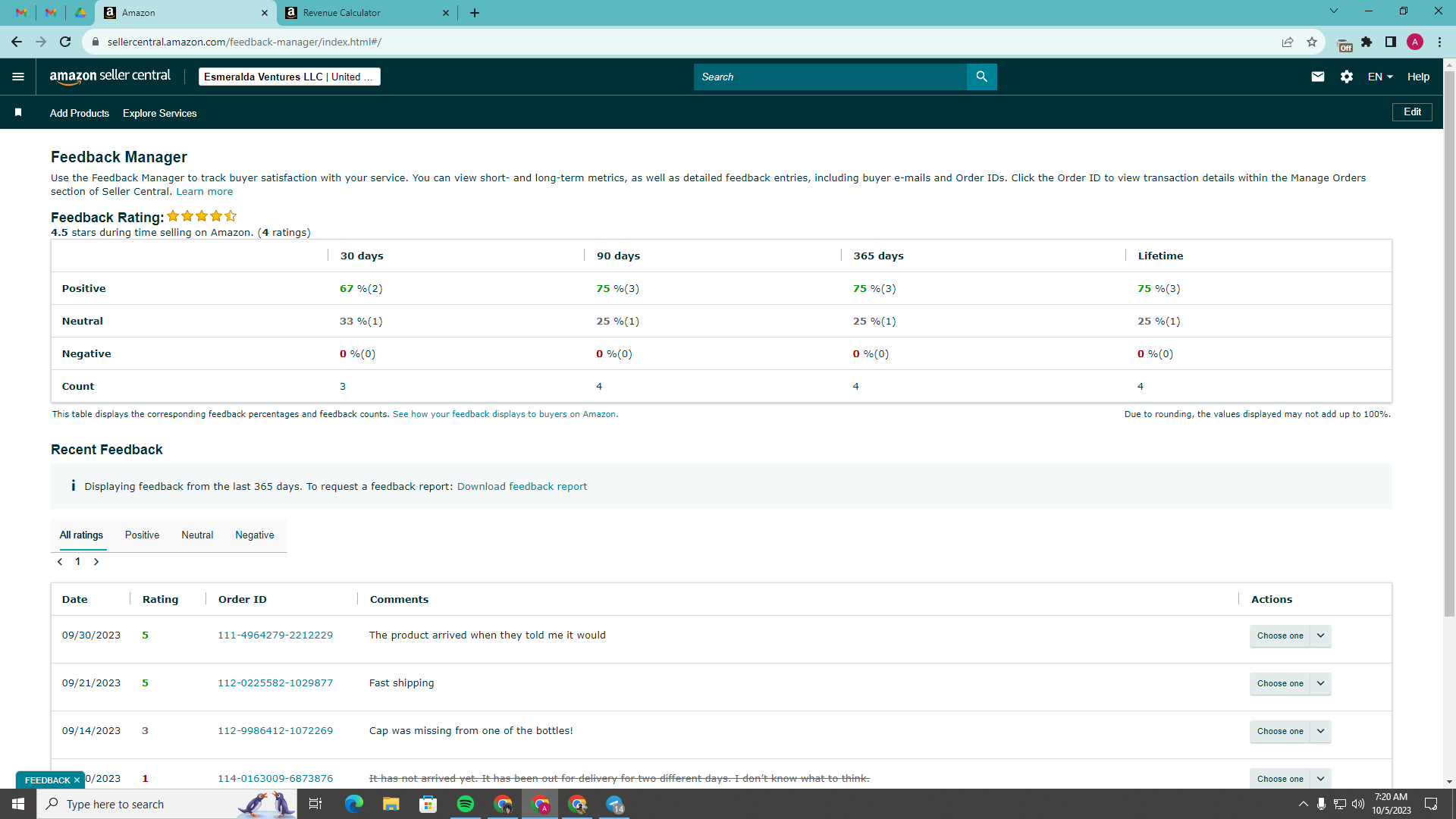Click the search magnifier button
This screenshot has width=1456, height=819.
click(x=981, y=77)
